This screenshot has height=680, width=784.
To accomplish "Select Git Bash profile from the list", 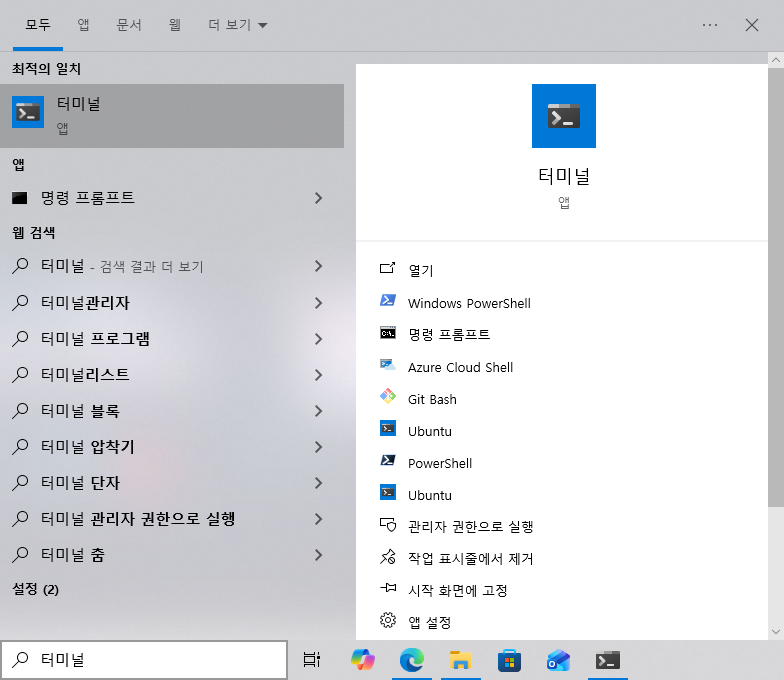I will tap(432, 399).
